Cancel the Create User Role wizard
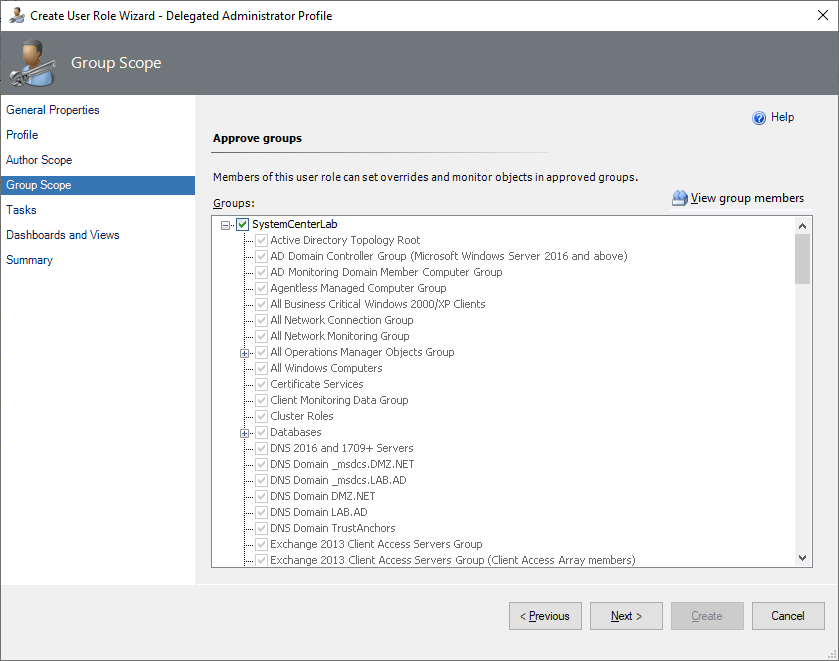Screen dimensions: 839x661 [788, 616]
